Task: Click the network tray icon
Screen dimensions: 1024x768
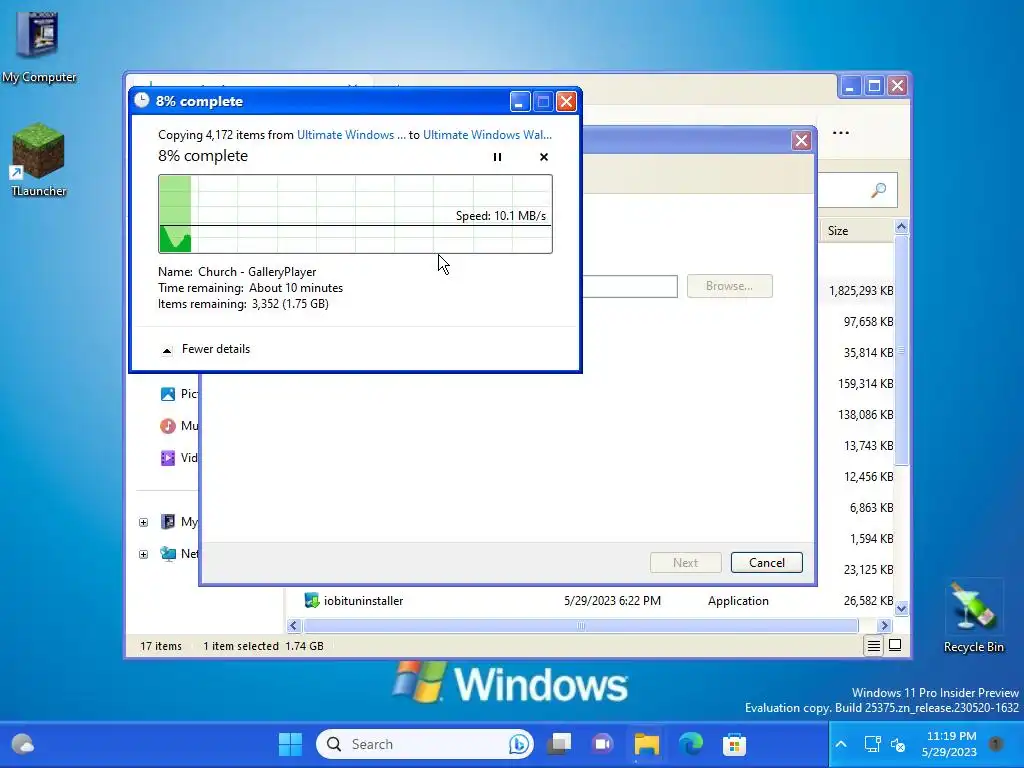Action: (872, 744)
